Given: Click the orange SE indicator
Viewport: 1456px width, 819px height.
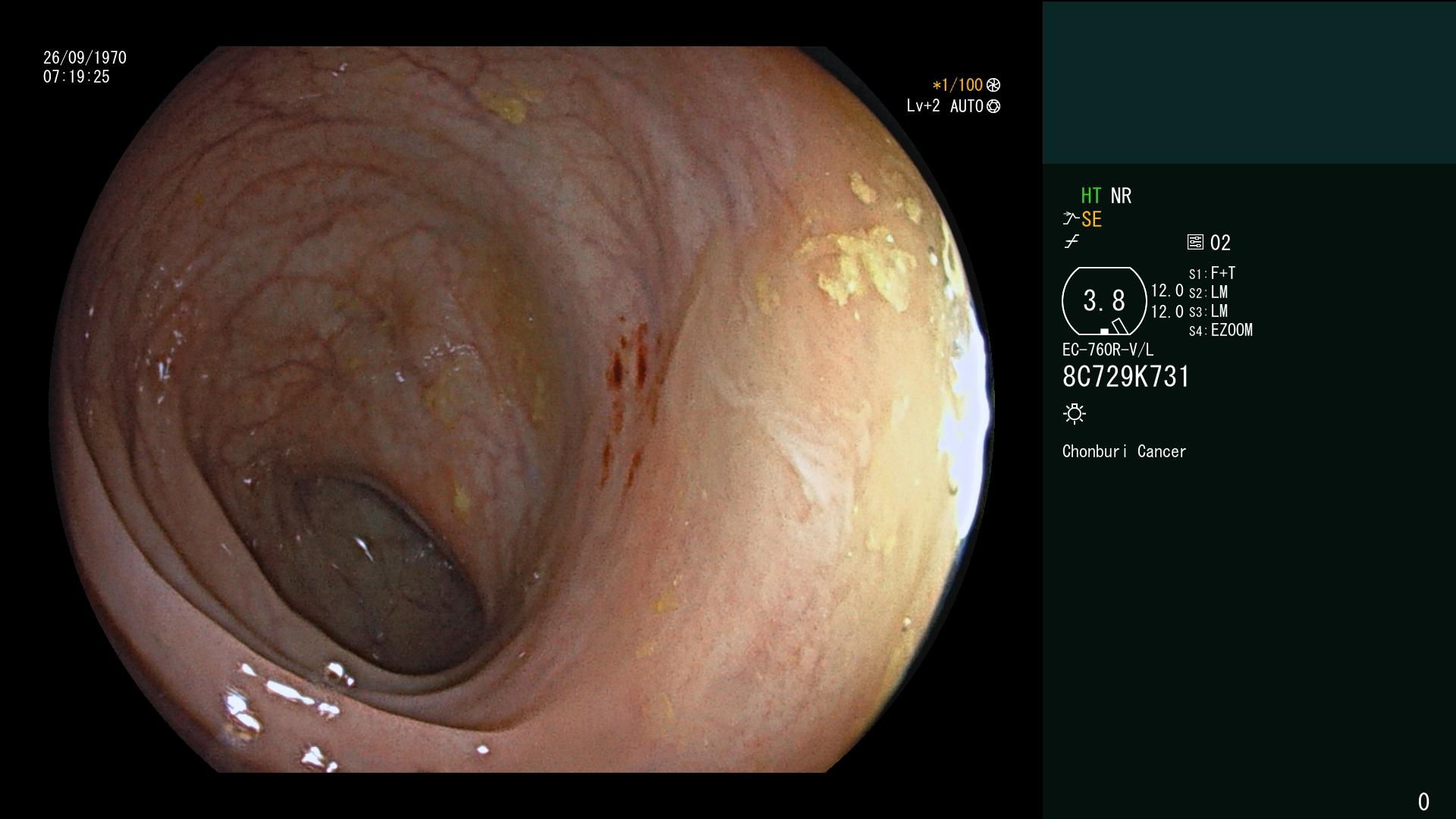Looking at the screenshot, I should point(1091,219).
